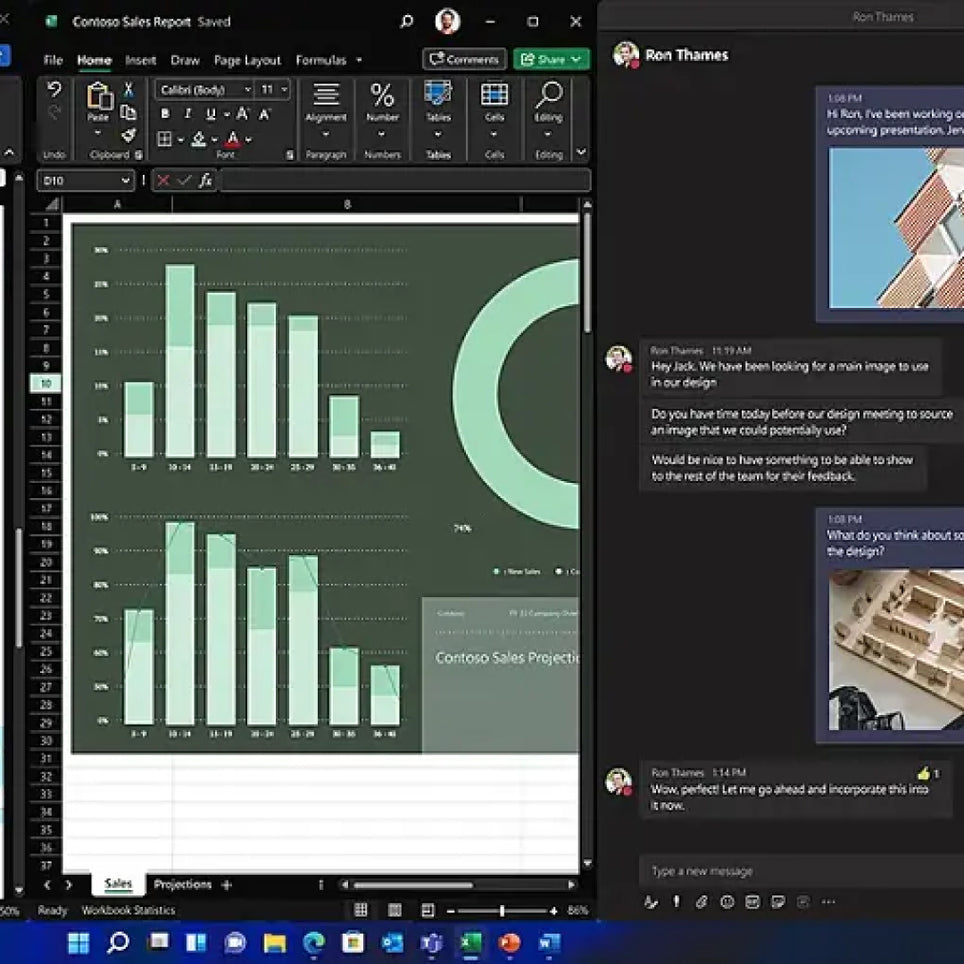
Task: Switch to Page Layout view in status bar
Action: point(394,910)
